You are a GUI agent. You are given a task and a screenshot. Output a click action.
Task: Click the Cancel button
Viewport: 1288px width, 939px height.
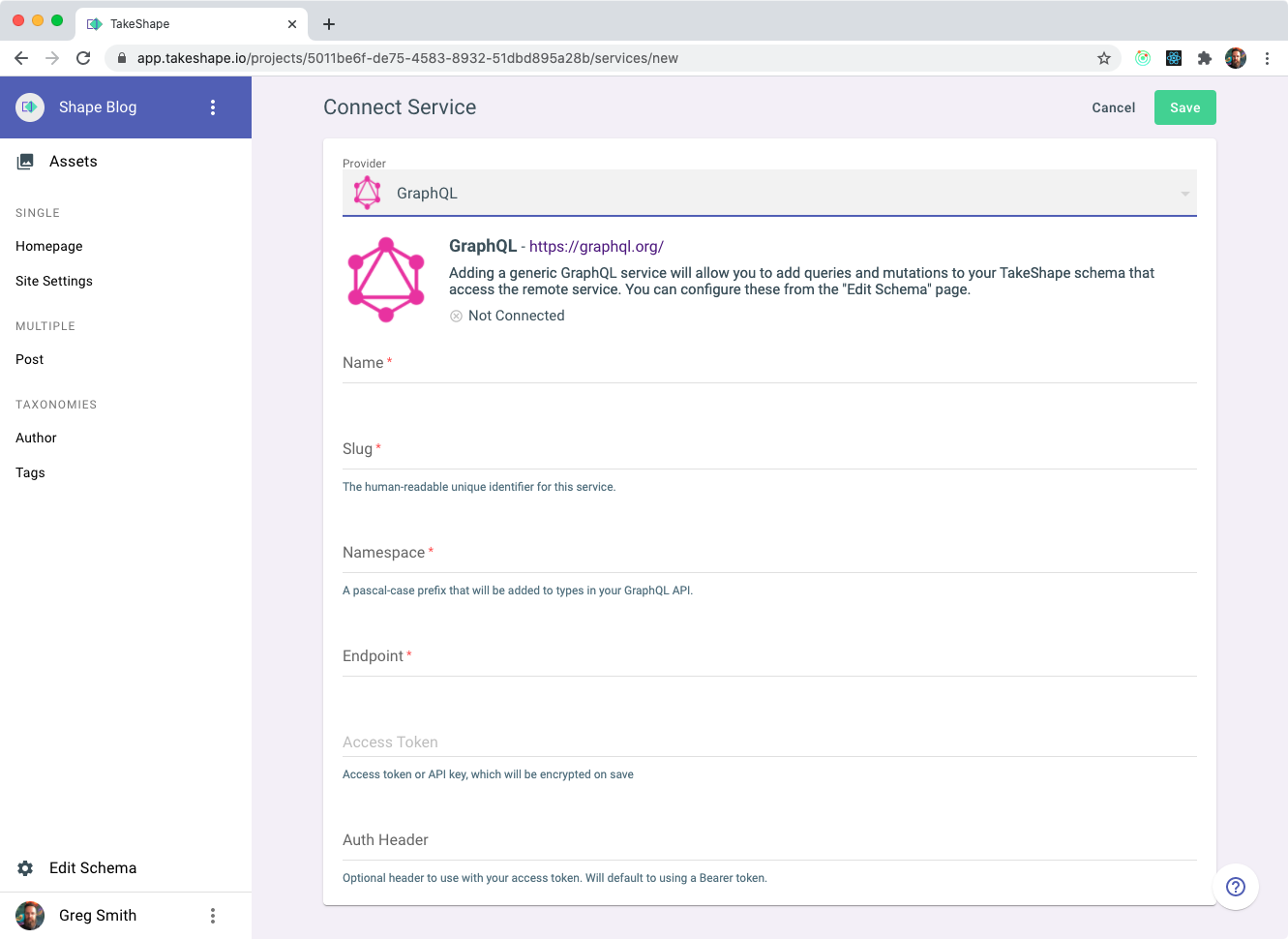pos(1114,107)
